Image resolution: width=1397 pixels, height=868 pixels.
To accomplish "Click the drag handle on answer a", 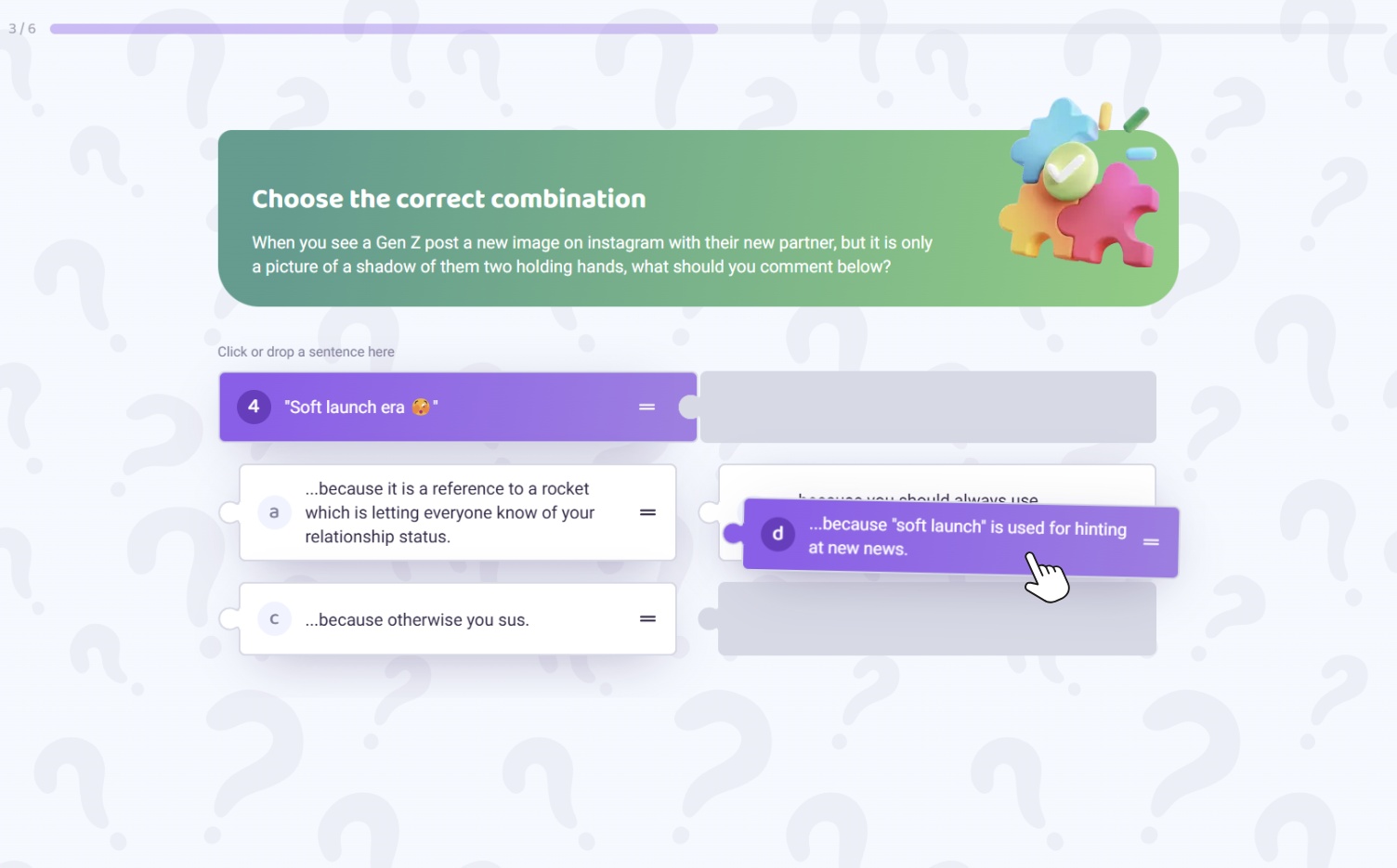I will [x=647, y=512].
